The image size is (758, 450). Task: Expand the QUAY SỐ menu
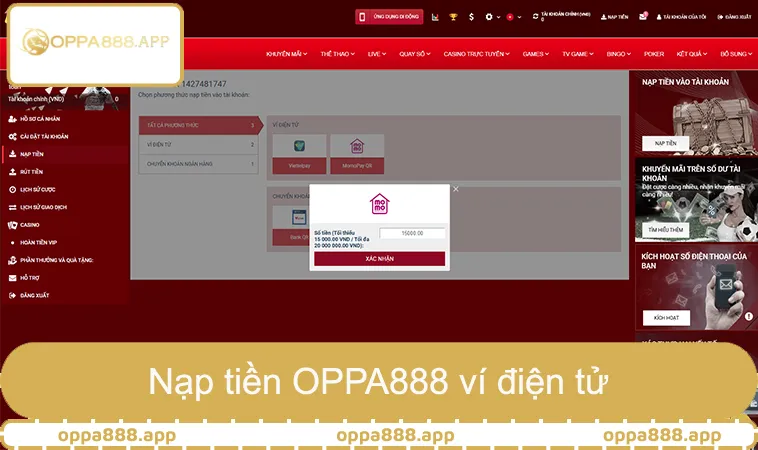415,54
